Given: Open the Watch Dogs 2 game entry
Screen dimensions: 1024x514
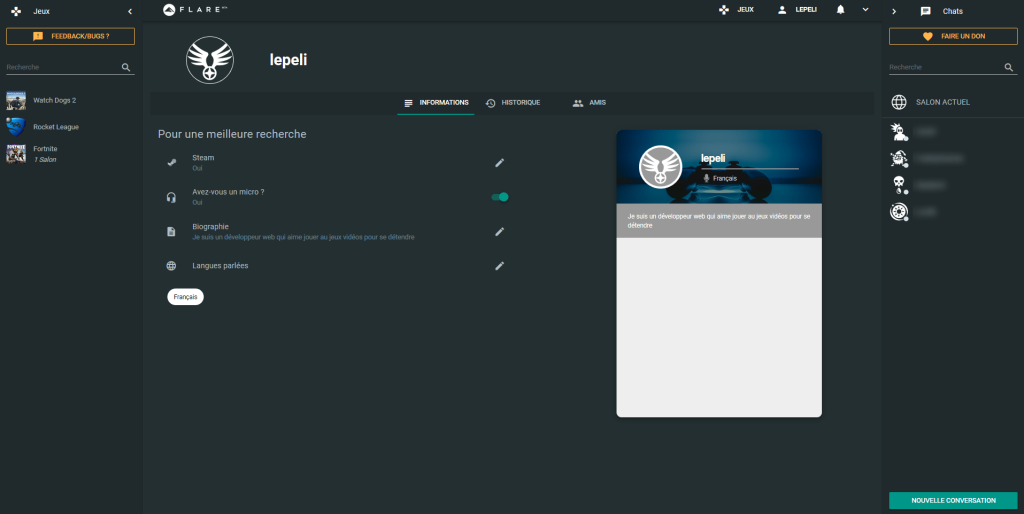Looking at the screenshot, I should [x=71, y=101].
